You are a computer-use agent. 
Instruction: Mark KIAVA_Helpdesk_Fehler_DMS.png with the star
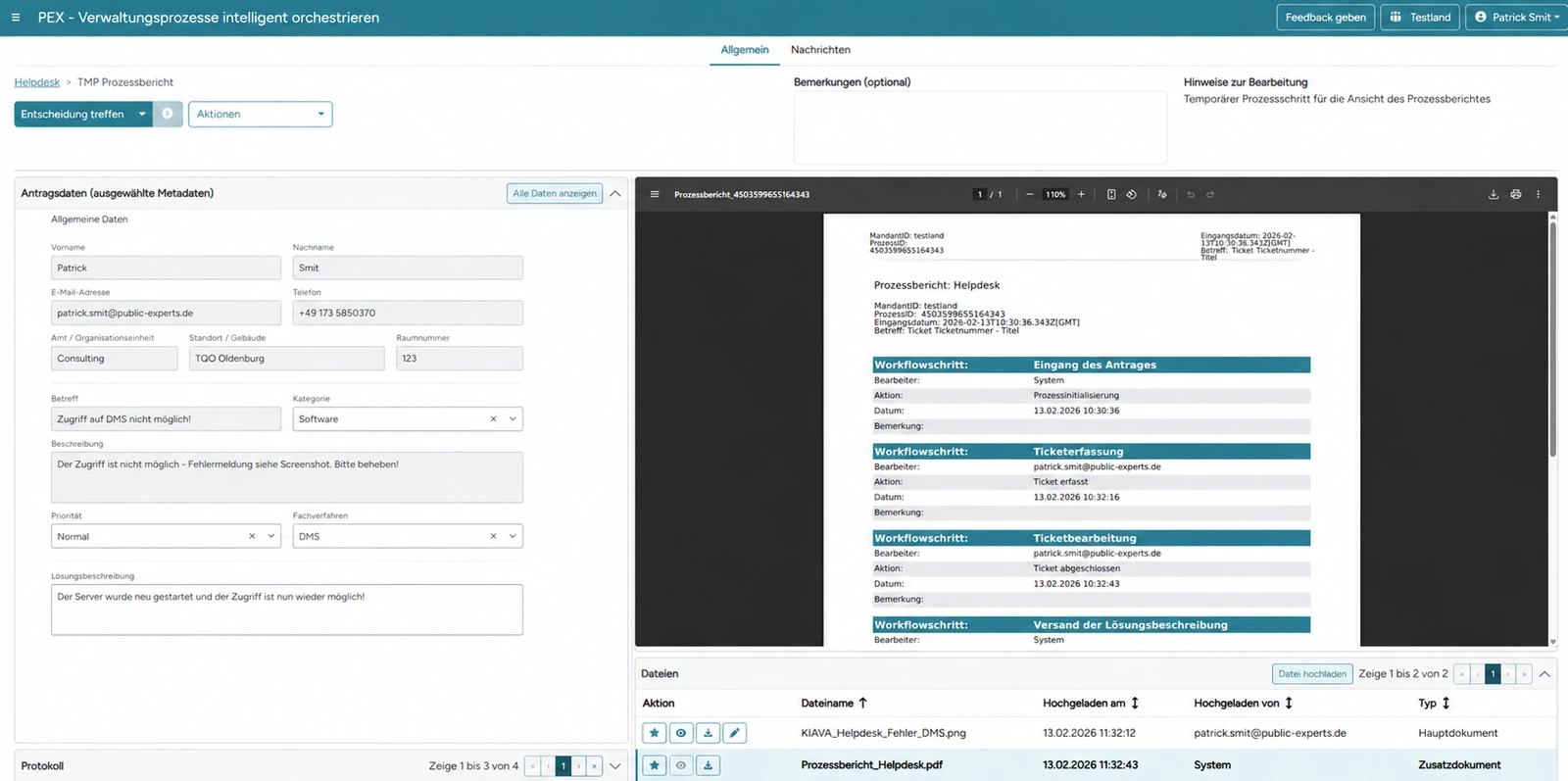(x=655, y=733)
